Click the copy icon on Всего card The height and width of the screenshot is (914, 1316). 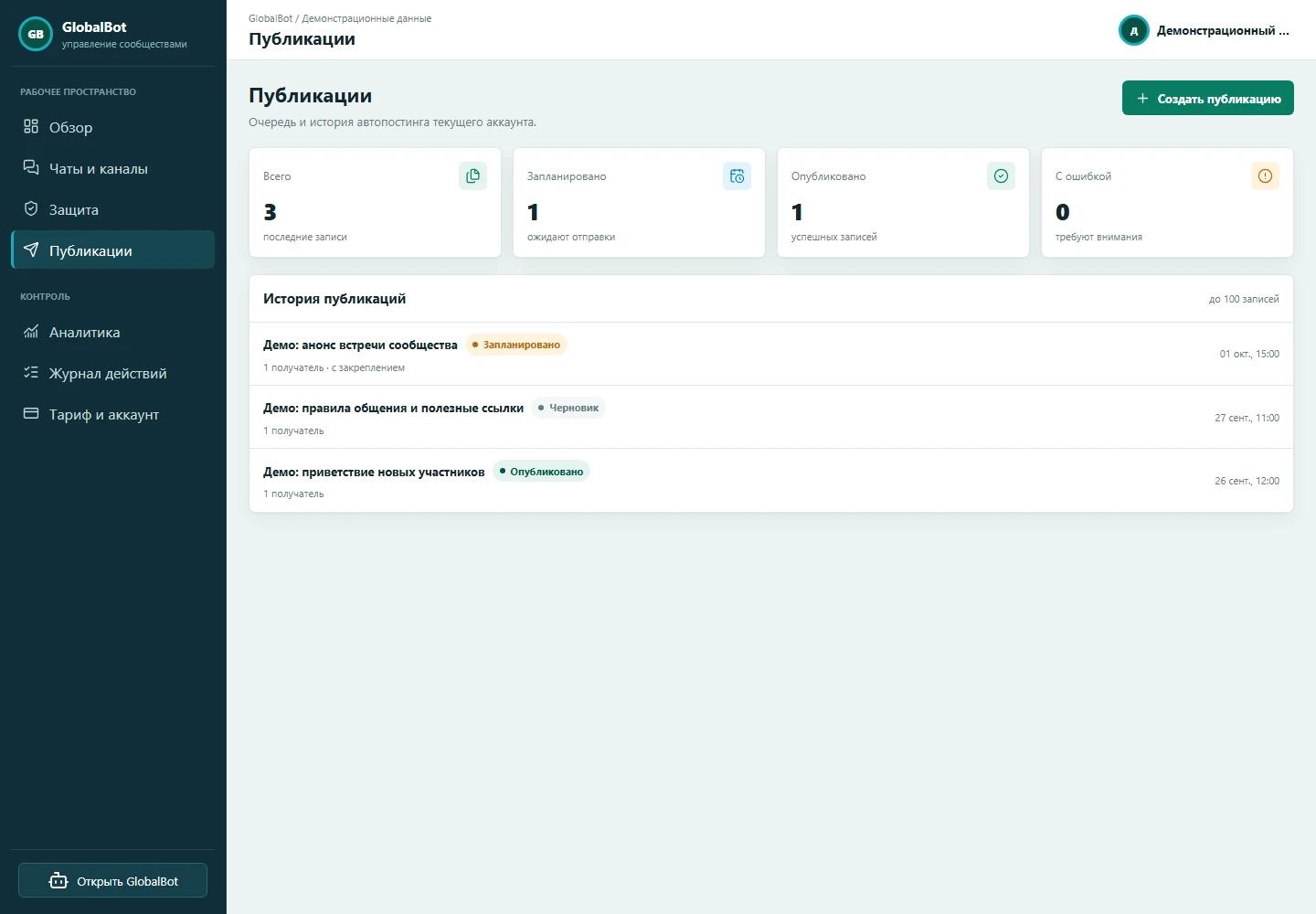(x=472, y=175)
